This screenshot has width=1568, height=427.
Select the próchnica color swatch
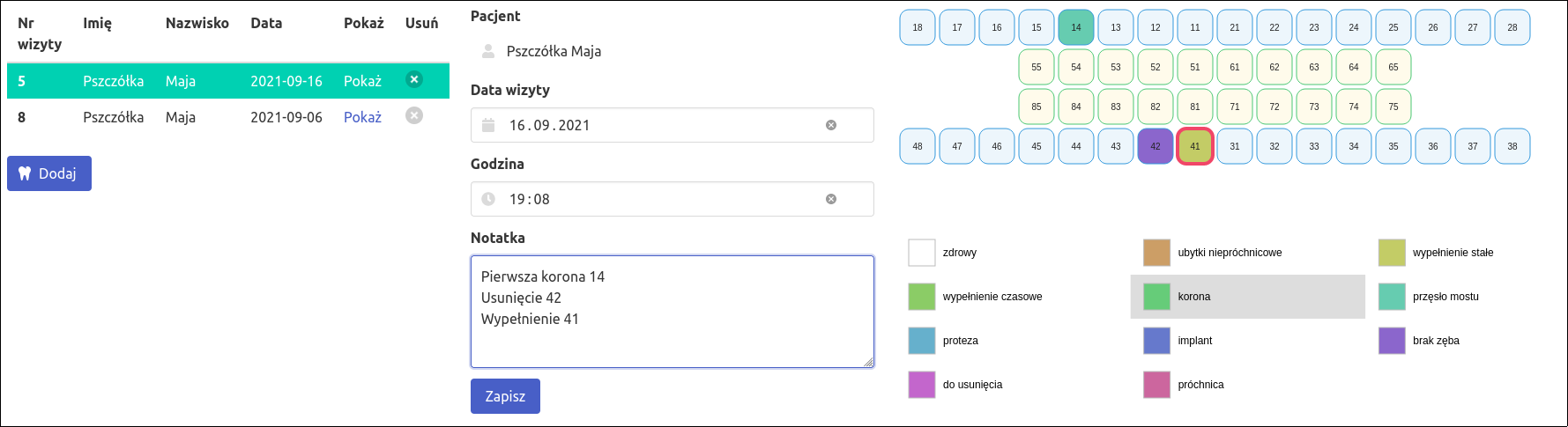click(x=1156, y=385)
